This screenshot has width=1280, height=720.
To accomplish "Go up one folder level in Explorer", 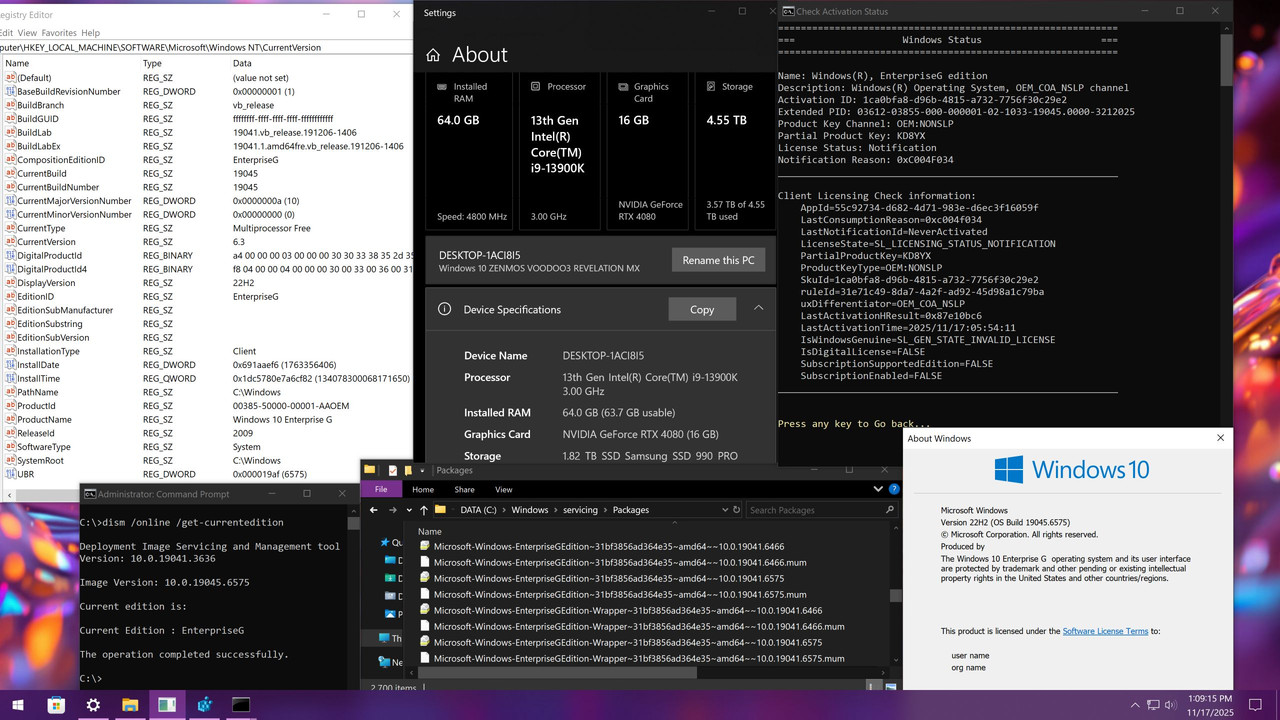I will click(x=424, y=510).
